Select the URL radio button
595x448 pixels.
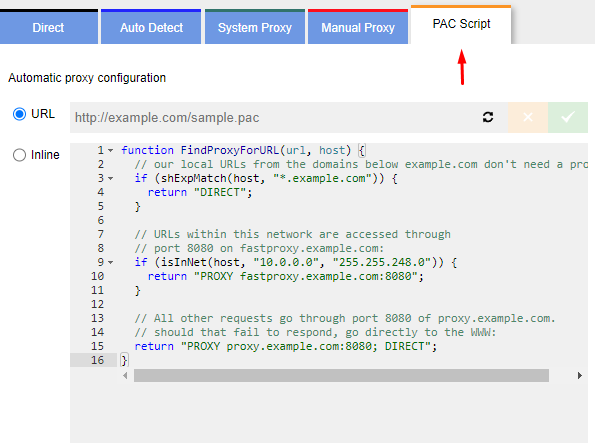pyautogui.click(x=19, y=114)
